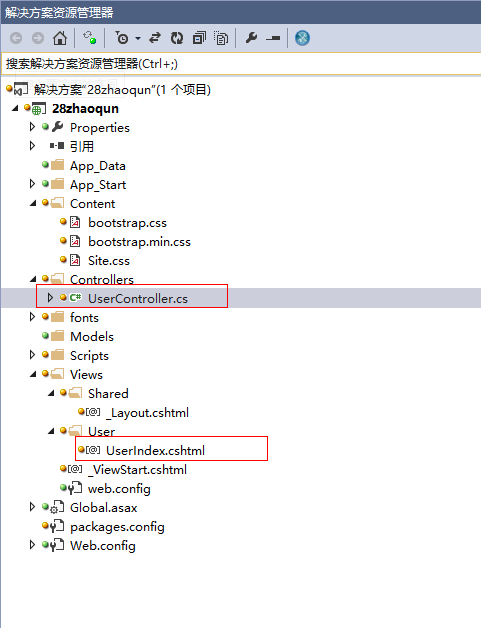
Task: Select UserIndex.cshtml file name
Action: 155,451
